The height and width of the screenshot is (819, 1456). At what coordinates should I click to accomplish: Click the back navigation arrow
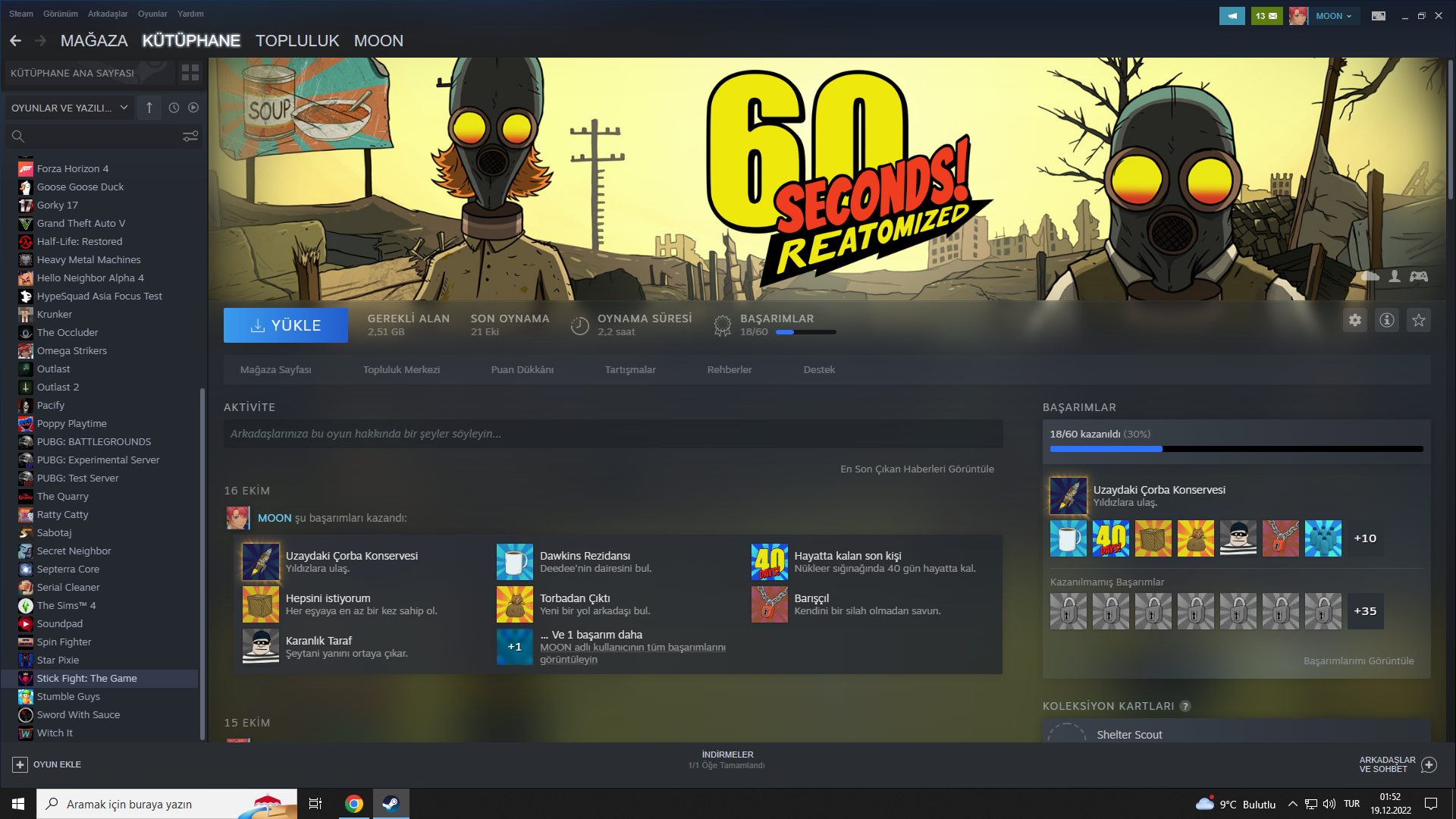(15, 41)
